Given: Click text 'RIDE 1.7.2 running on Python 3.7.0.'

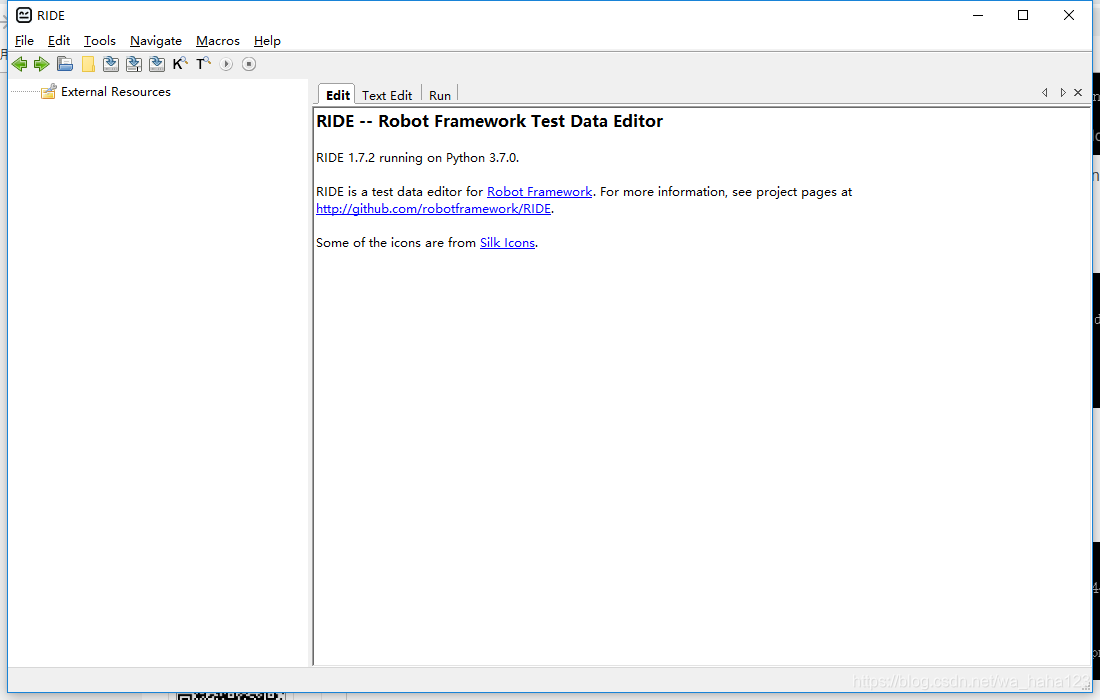Looking at the screenshot, I should 417,158.
